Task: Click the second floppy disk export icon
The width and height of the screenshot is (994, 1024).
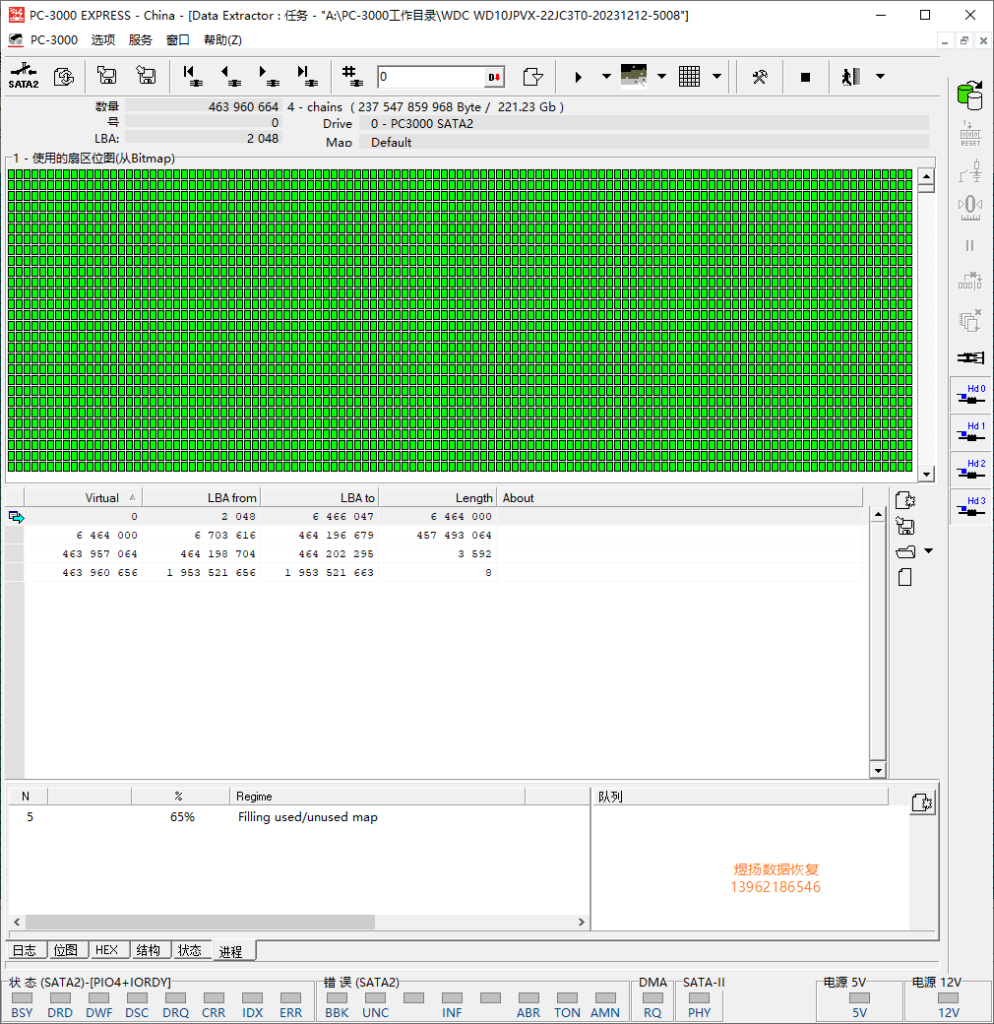Action: 146,76
